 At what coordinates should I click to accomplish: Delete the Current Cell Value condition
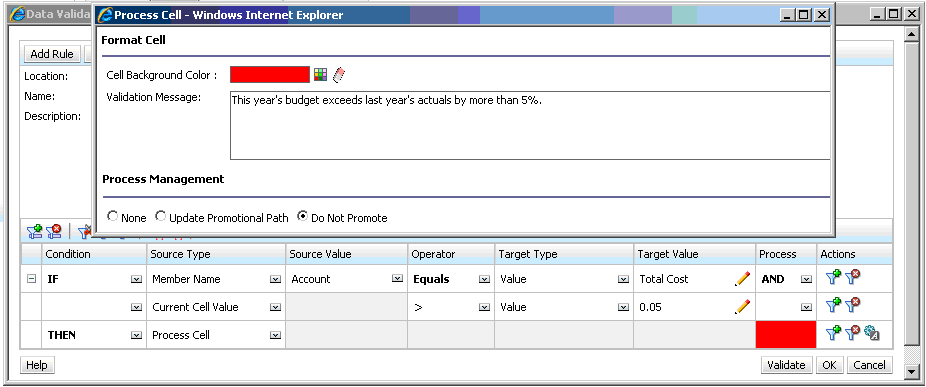pyautogui.click(x=852, y=305)
